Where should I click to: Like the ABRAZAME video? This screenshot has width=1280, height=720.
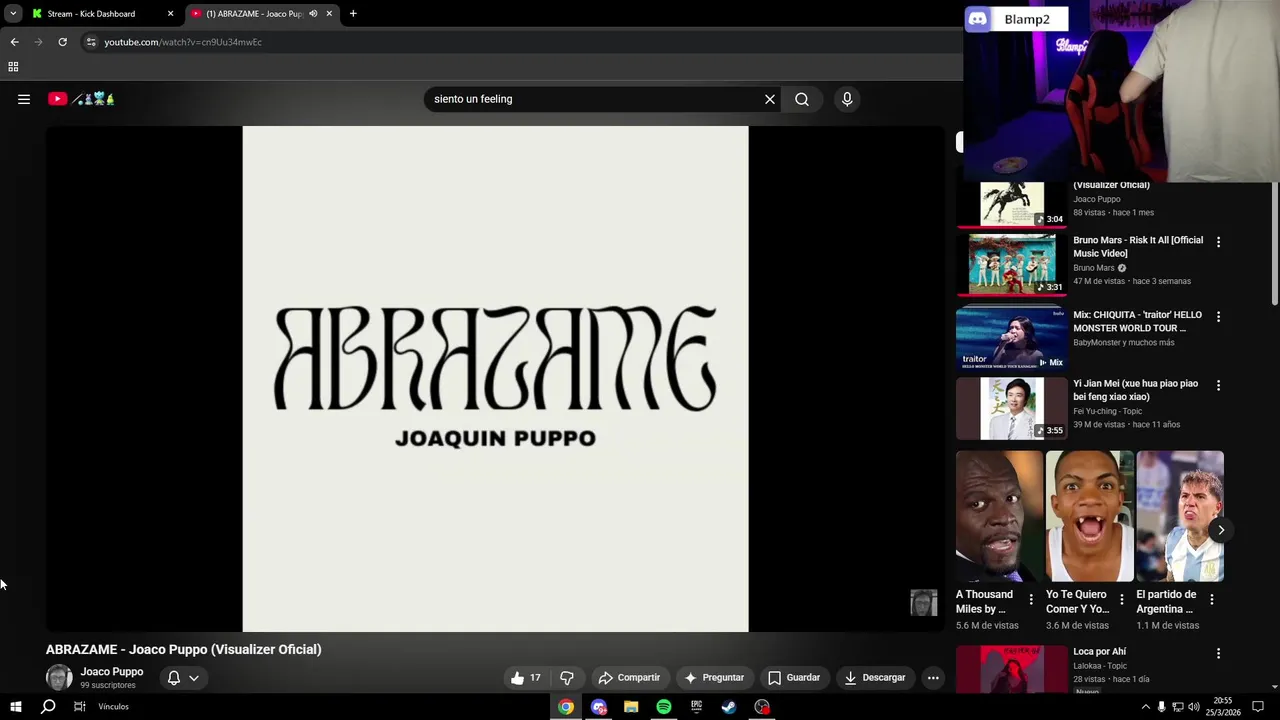[526, 678]
